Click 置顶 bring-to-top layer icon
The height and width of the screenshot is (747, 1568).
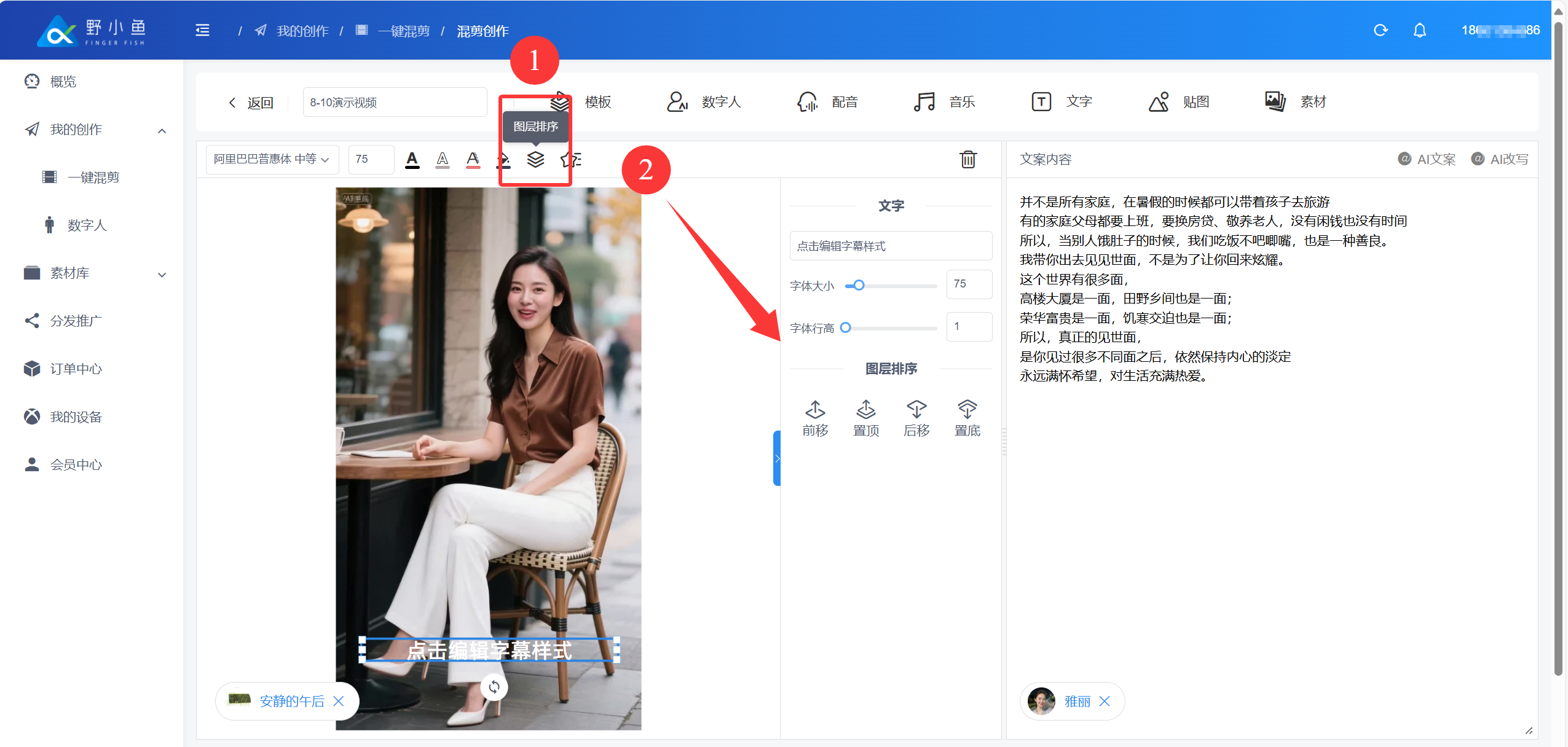[865, 418]
